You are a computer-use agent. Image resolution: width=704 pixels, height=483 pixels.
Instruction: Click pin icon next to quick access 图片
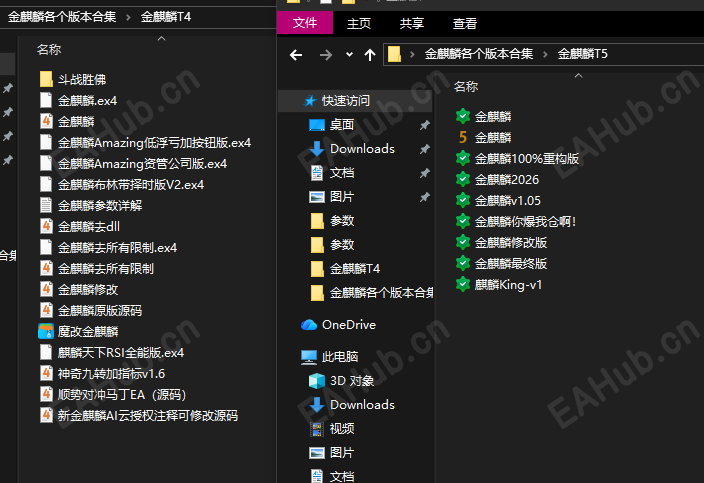point(424,197)
